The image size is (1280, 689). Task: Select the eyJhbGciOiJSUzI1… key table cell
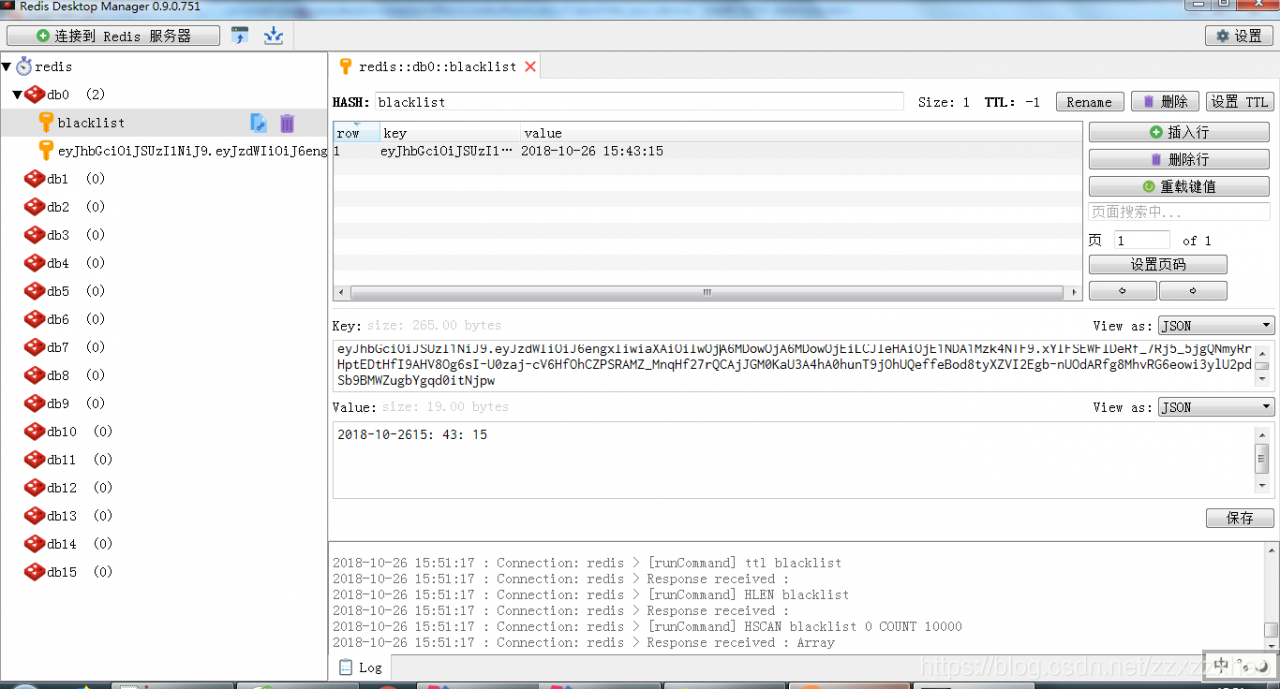click(447, 151)
